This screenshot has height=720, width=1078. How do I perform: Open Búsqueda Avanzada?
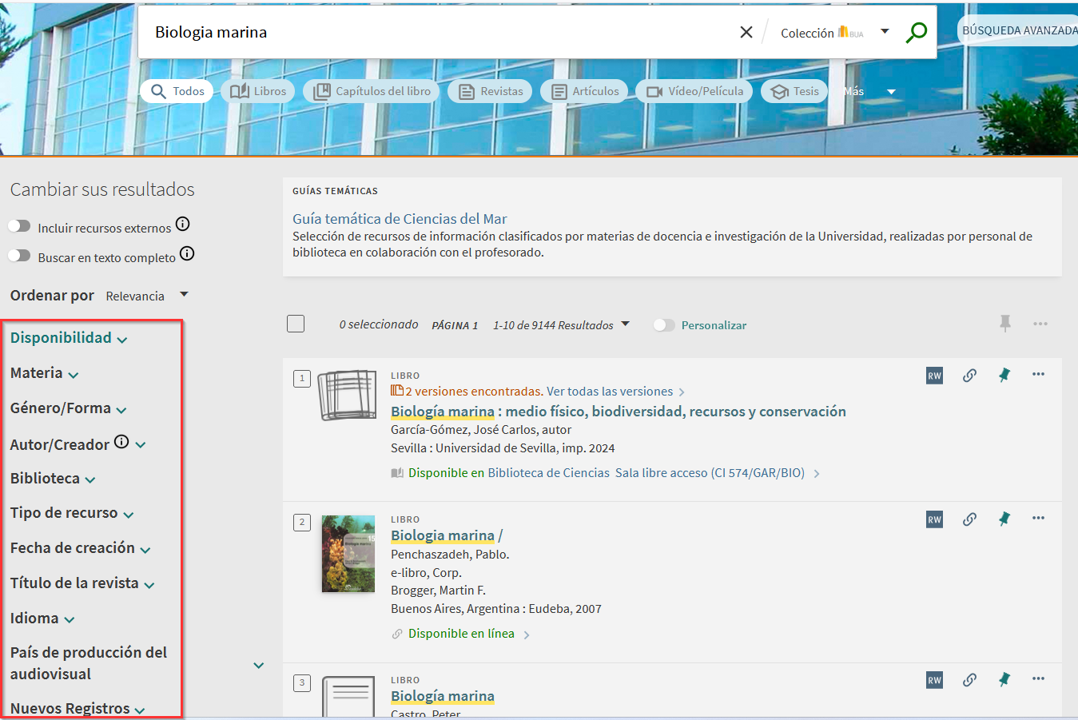[1019, 31]
